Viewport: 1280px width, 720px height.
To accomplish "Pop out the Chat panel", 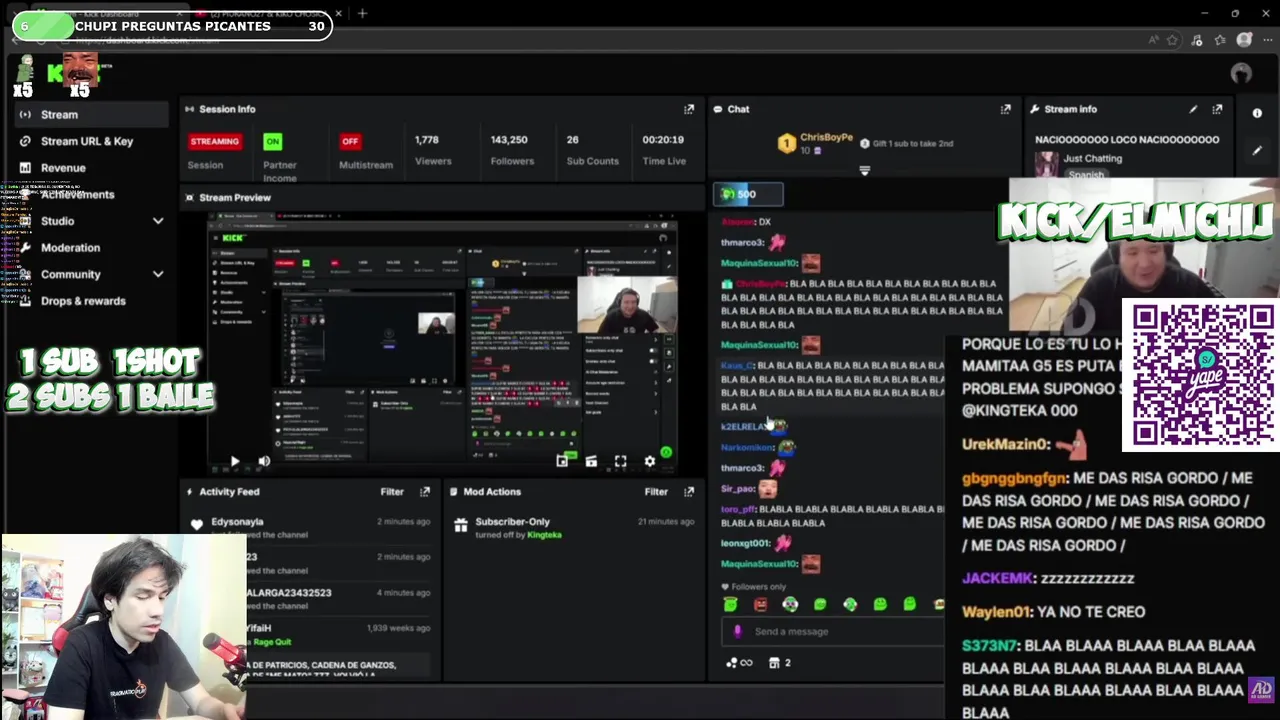I will (x=1005, y=109).
